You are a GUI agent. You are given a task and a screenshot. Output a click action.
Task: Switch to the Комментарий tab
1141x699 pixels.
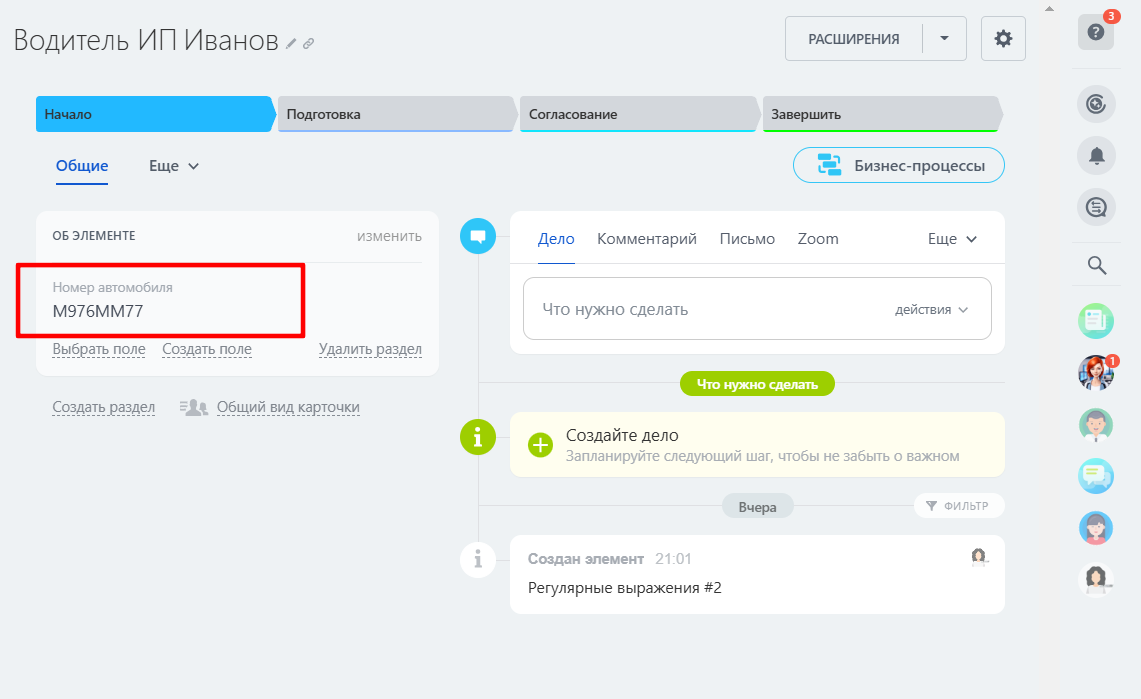646,238
